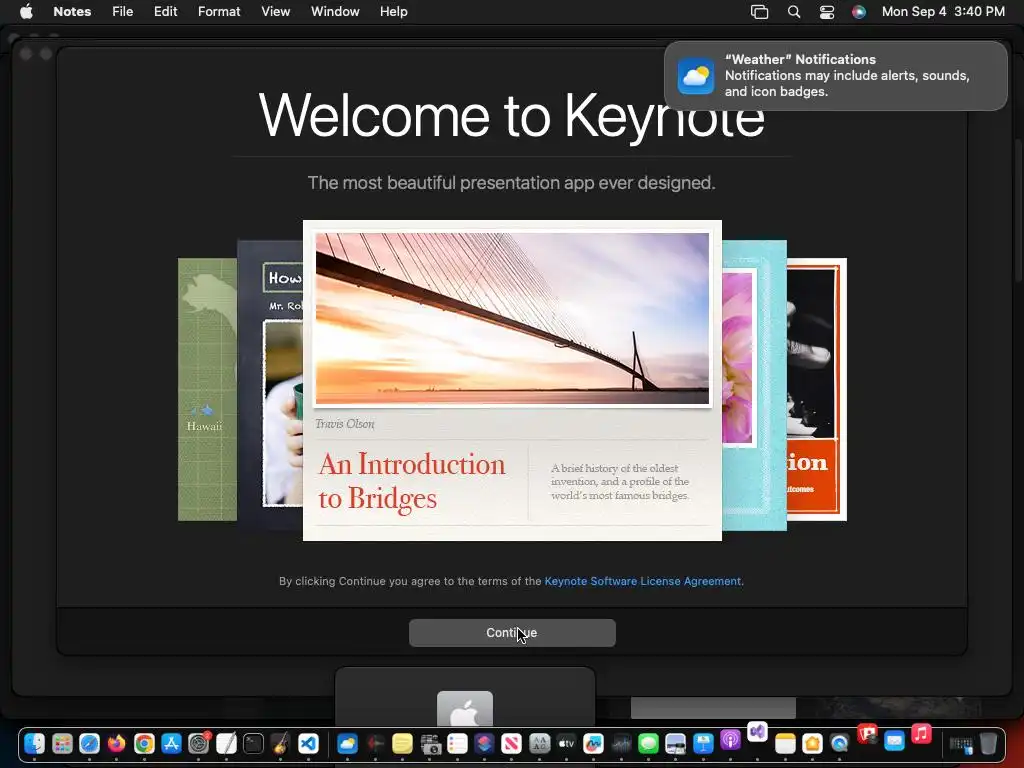Image resolution: width=1024 pixels, height=768 pixels.
Task: Open Visual Studio Code from the Dock
Action: (x=308, y=743)
